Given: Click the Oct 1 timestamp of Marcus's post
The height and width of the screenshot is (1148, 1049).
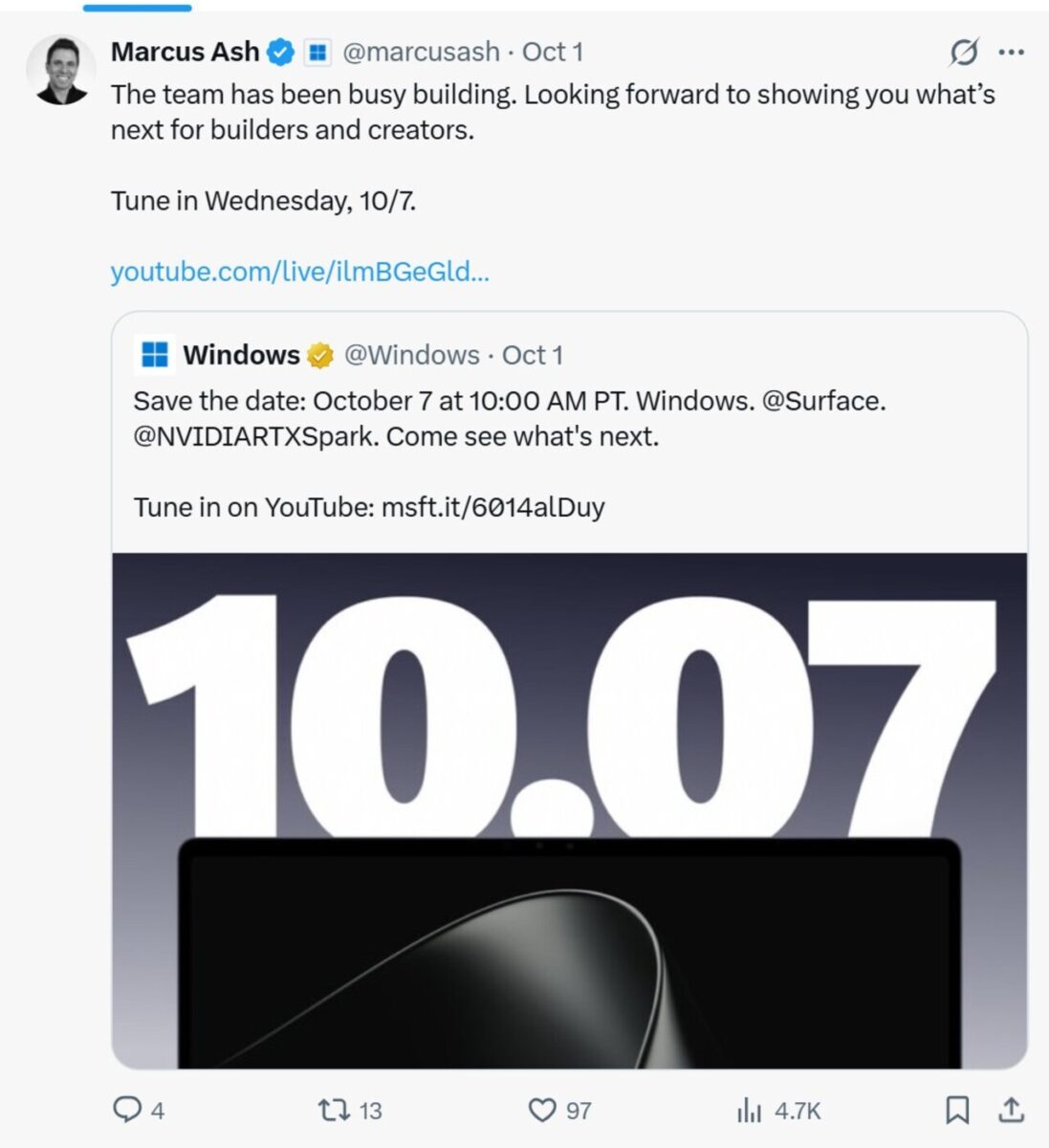Looking at the screenshot, I should click(x=553, y=52).
